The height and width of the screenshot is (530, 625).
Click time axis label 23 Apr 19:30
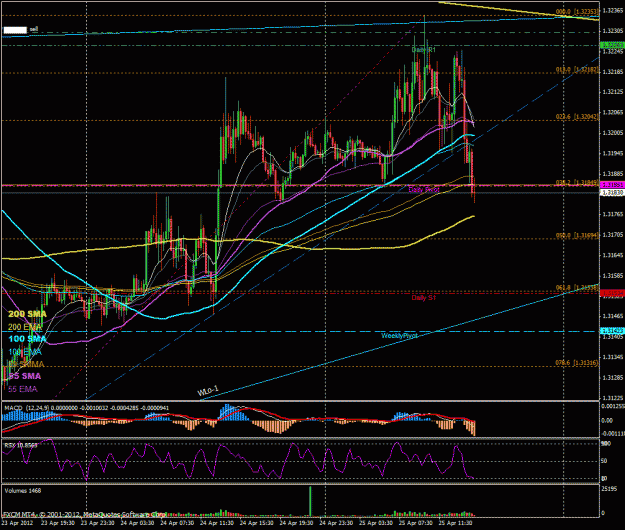pyautogui.click(x=58, y=523)
